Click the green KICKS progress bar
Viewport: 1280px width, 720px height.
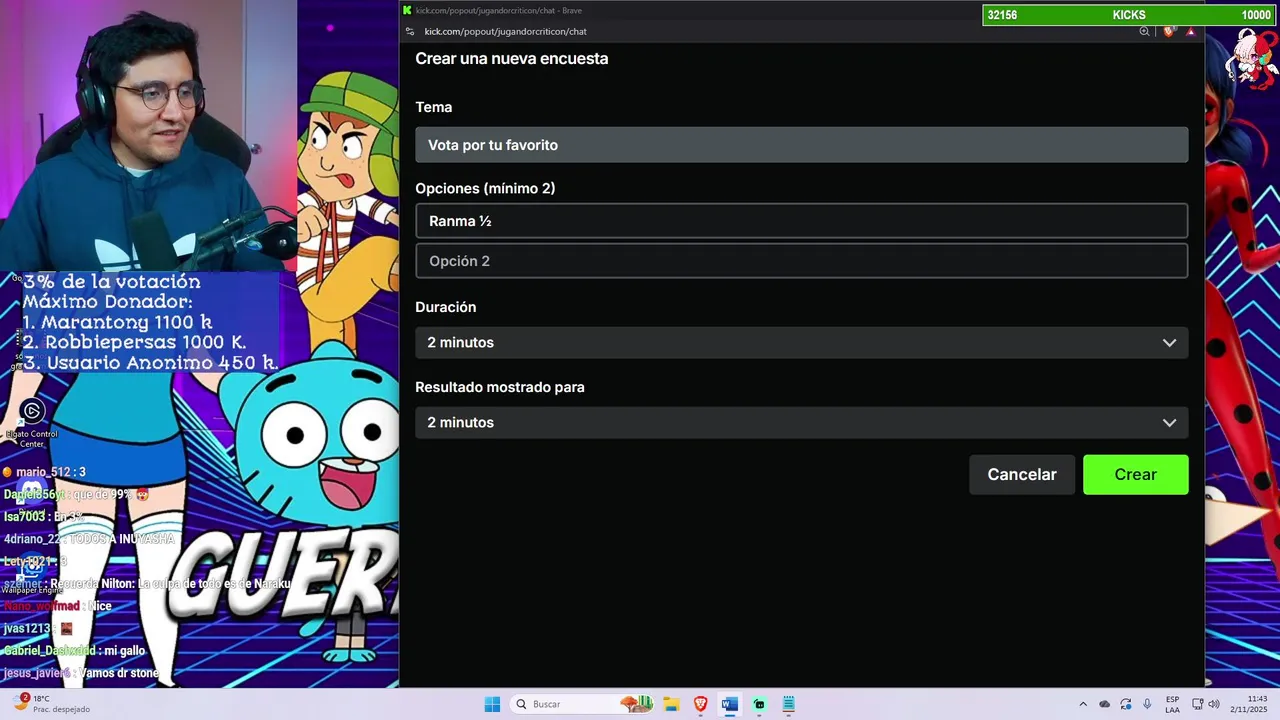pyautogui.click(x=1129, y=15)
